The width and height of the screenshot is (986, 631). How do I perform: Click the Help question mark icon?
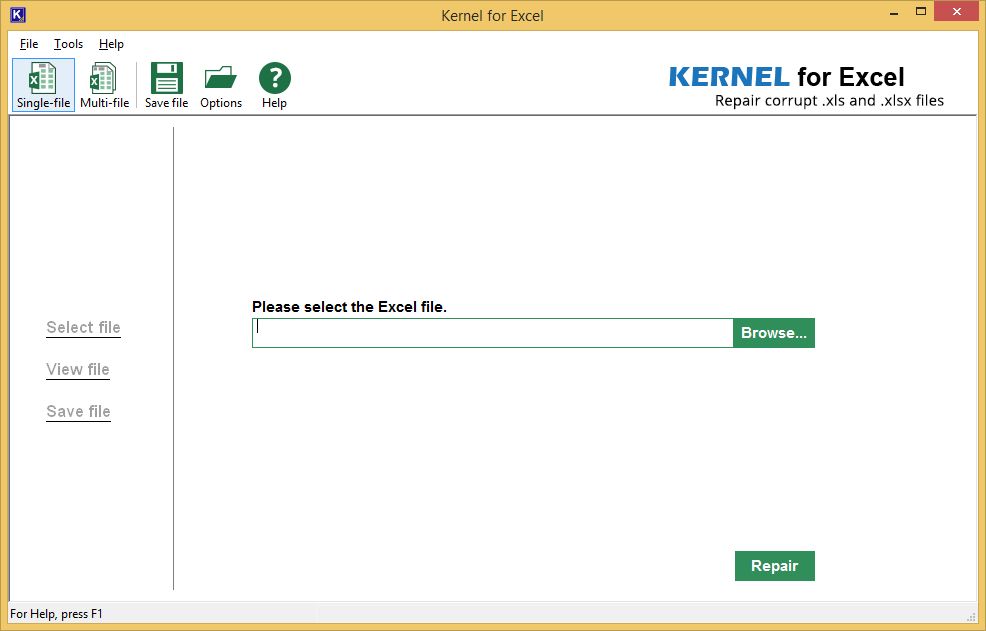(274, 85)
